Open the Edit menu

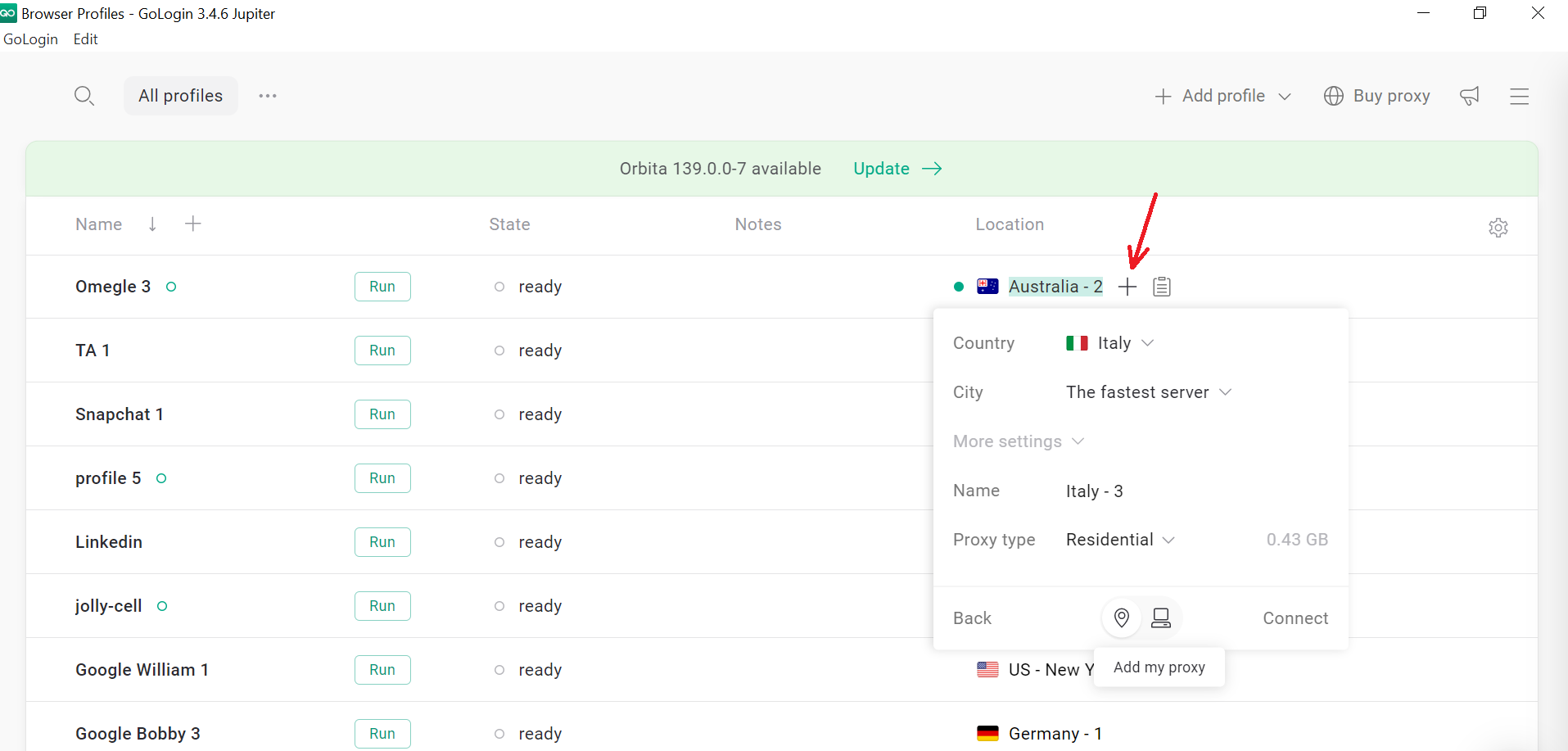tap(85, 39)
